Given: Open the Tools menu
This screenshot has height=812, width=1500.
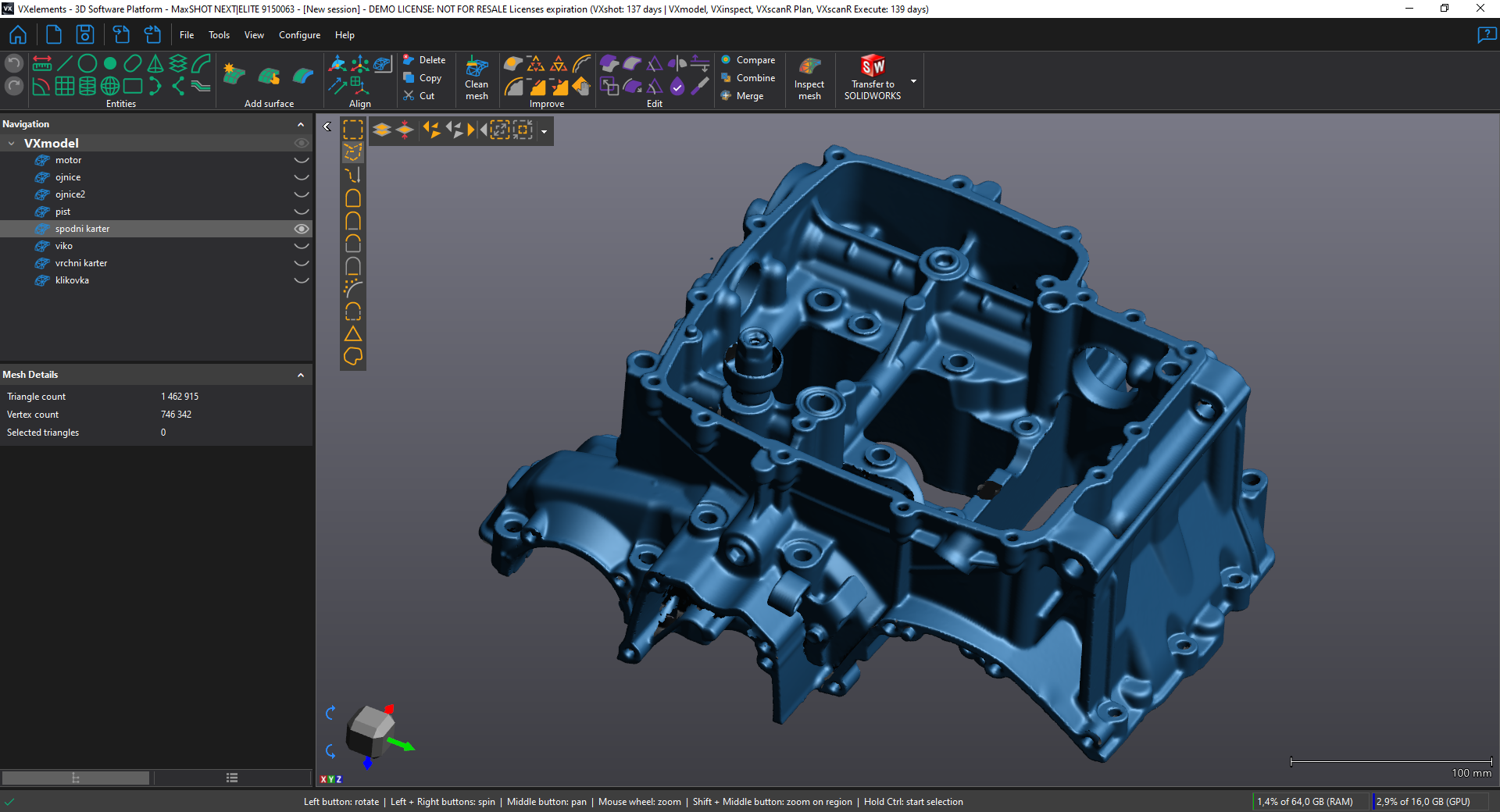Looking at the screenshot, I should 219,35.
